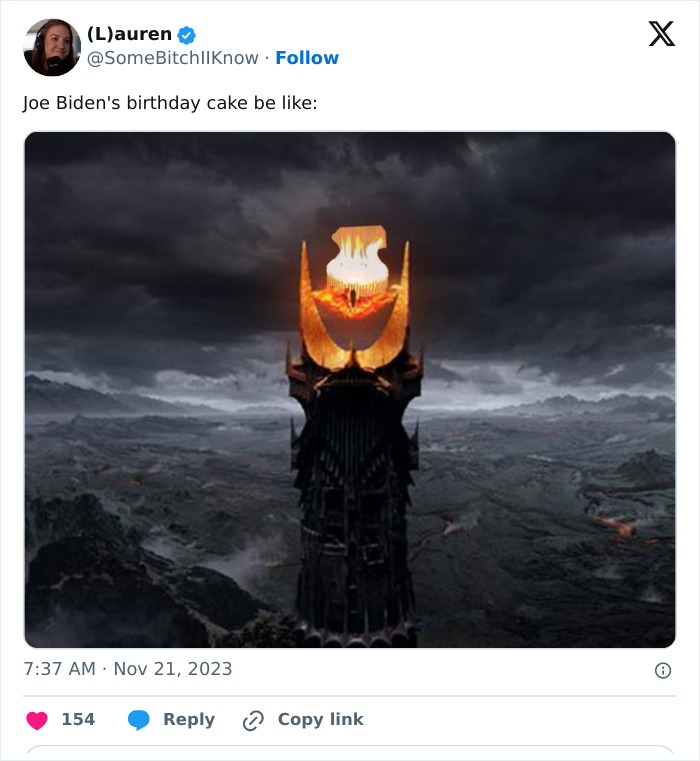Open the (L)auren profile avatar
This screenshot has width=700, height=761.
pos(52,47)
